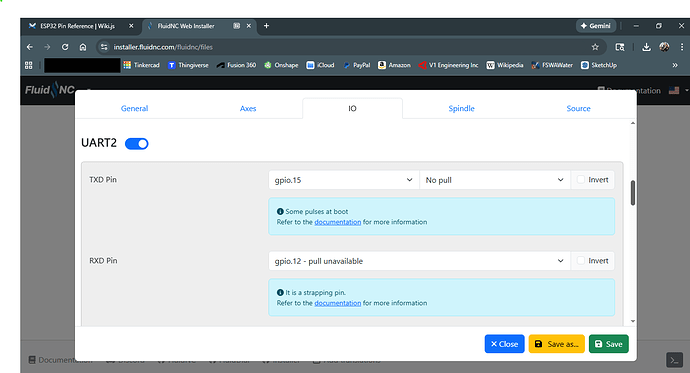Click the site info icon in address bar

104,47
